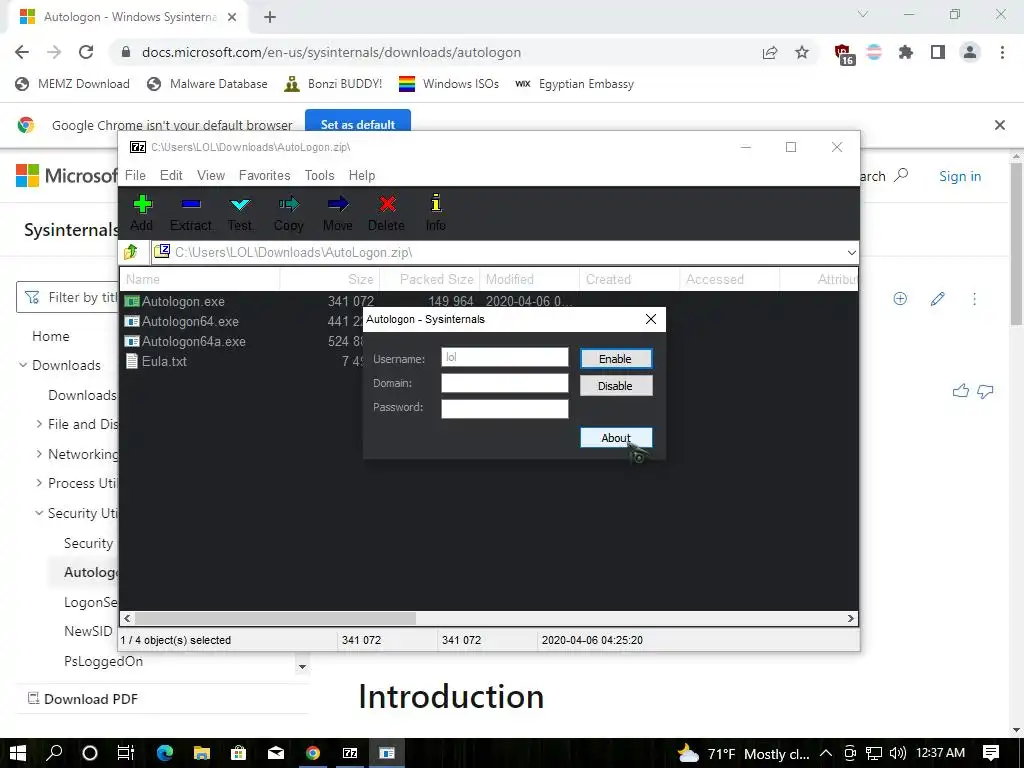1024x768 pixels.
Task: Expand the 7-Zip address path dropdown
Action: (x=852, y=252)
